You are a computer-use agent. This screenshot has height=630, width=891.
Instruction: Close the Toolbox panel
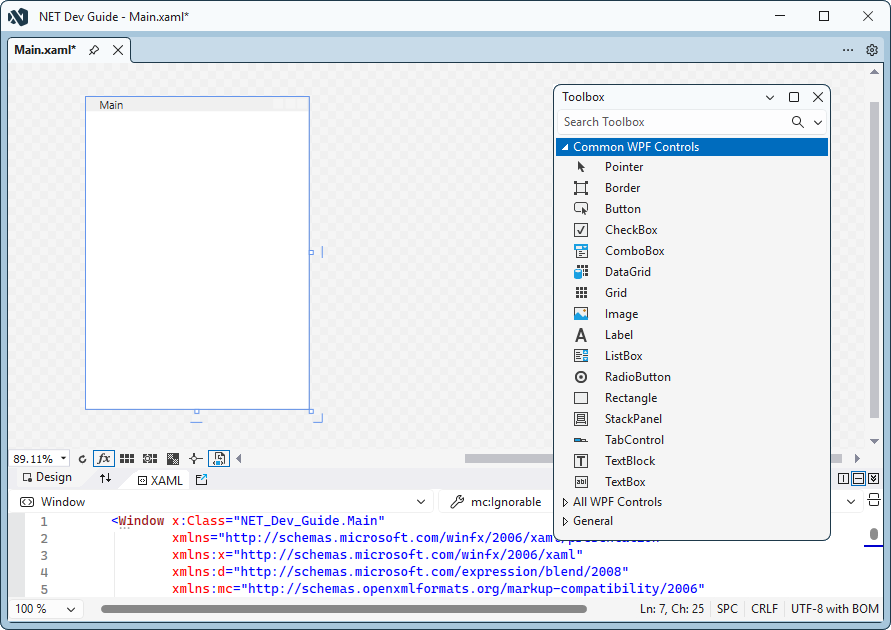(x=818, y=97)
